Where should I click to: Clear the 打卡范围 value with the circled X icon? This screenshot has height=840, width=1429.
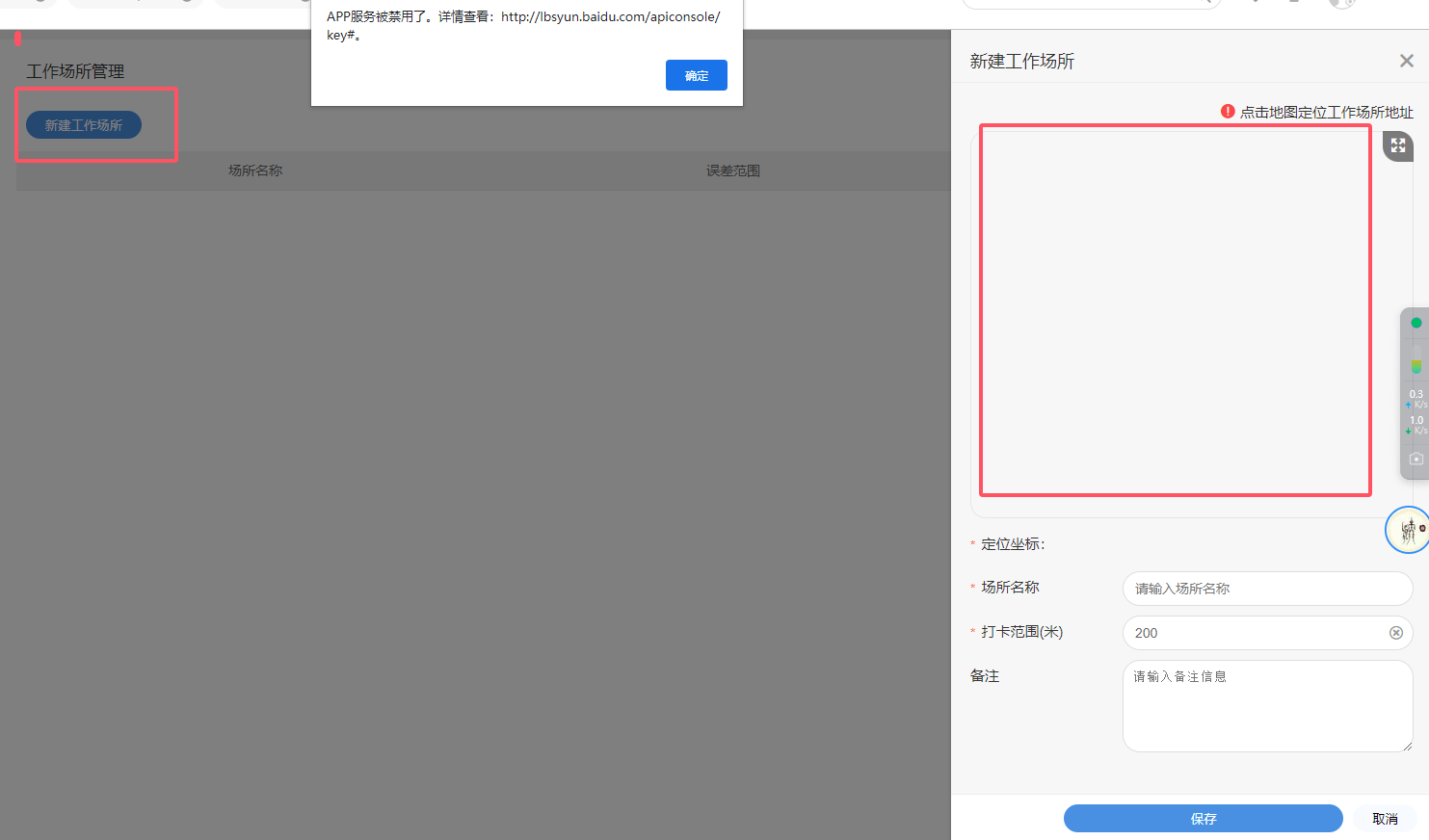click(x=1396, y=633)
